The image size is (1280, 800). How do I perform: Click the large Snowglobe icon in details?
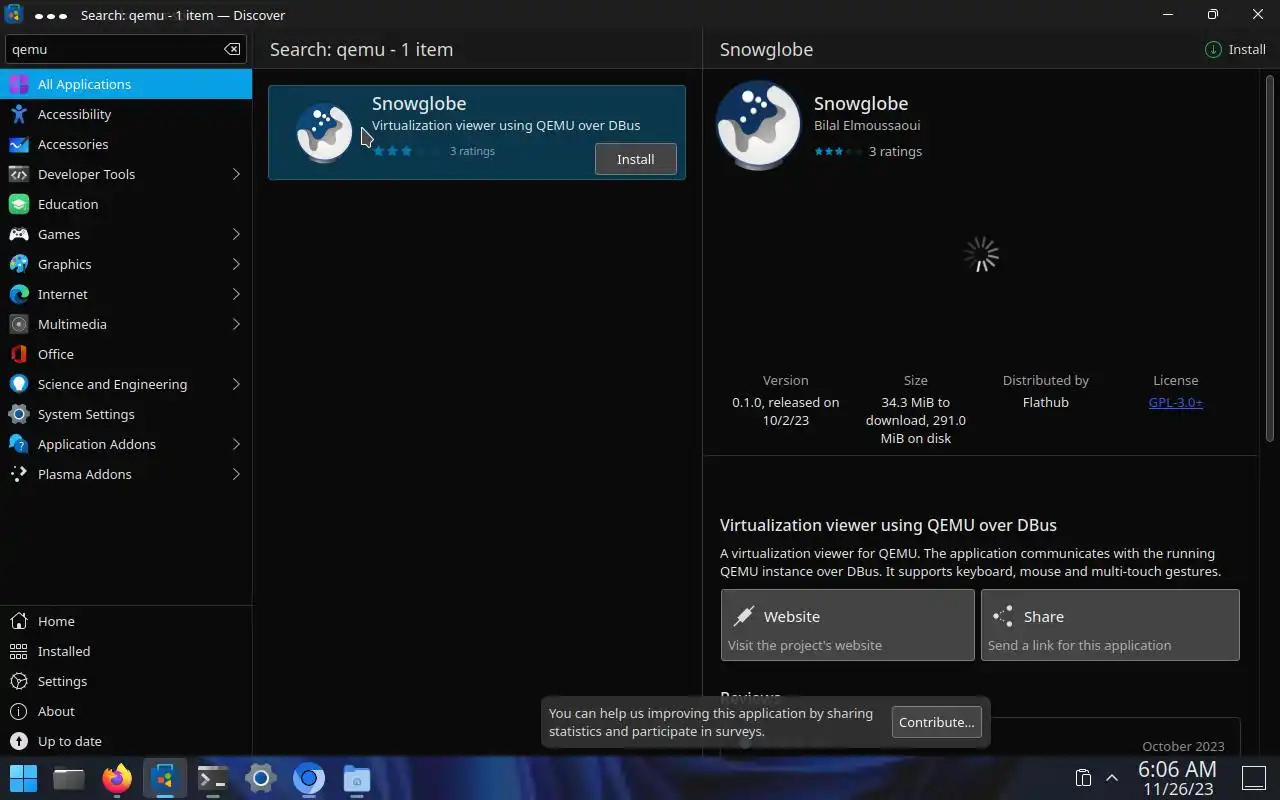tap(758, 125)
